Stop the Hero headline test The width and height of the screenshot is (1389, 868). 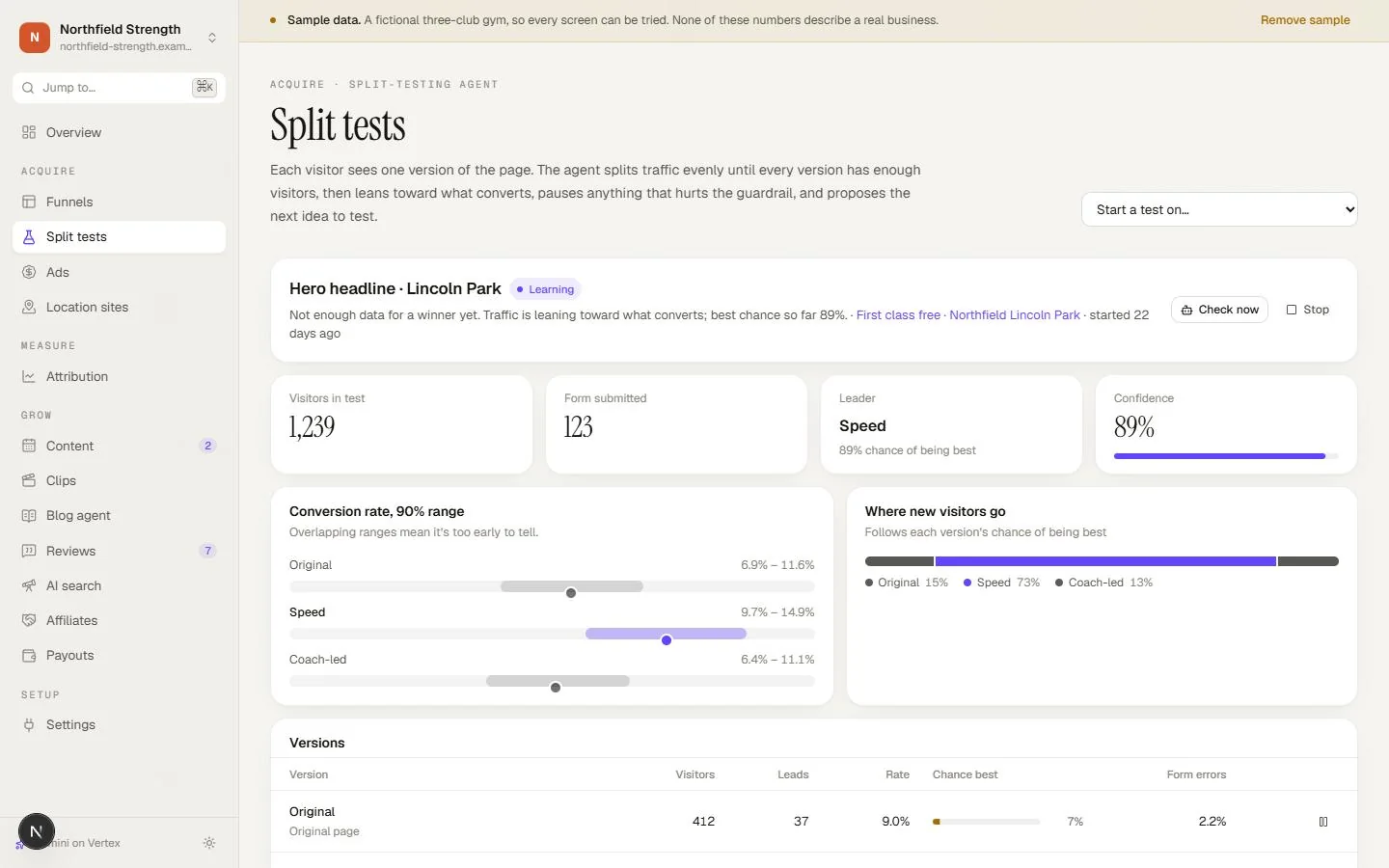[1308, 310]
